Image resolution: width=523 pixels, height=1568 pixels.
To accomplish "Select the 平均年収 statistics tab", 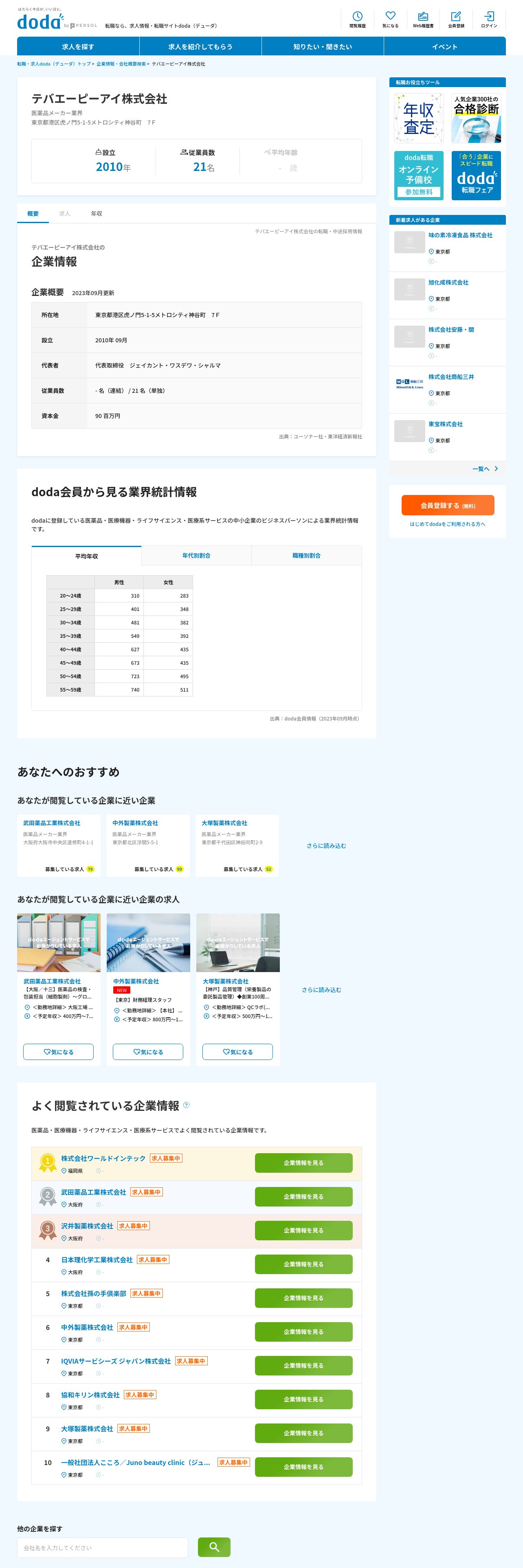I will tap(86, 556).
